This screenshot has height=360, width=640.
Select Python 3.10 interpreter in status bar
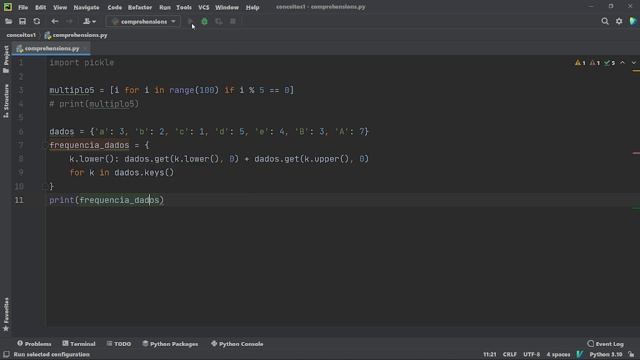606,354
